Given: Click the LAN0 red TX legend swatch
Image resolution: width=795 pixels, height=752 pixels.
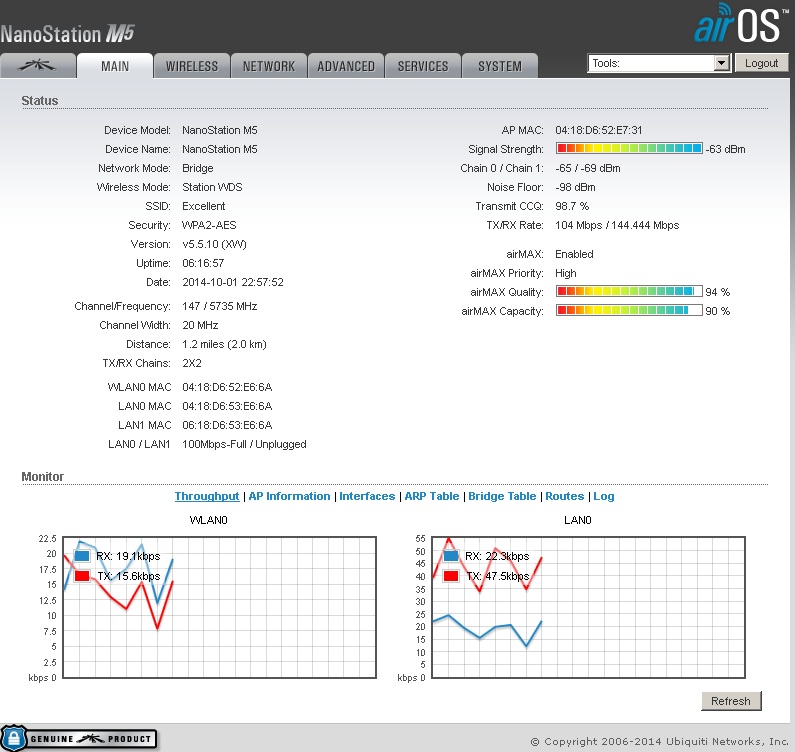Looking at the screenshot, I should tap(451, 576).
